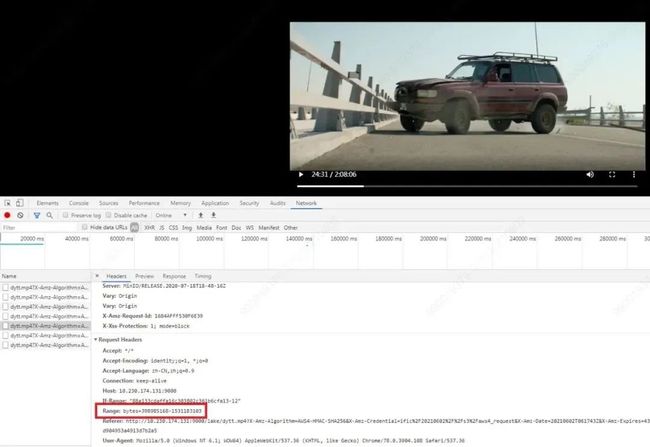650x447 pixels.
Task: Activate the inspect element picker icon
Action: pos(7,203)
